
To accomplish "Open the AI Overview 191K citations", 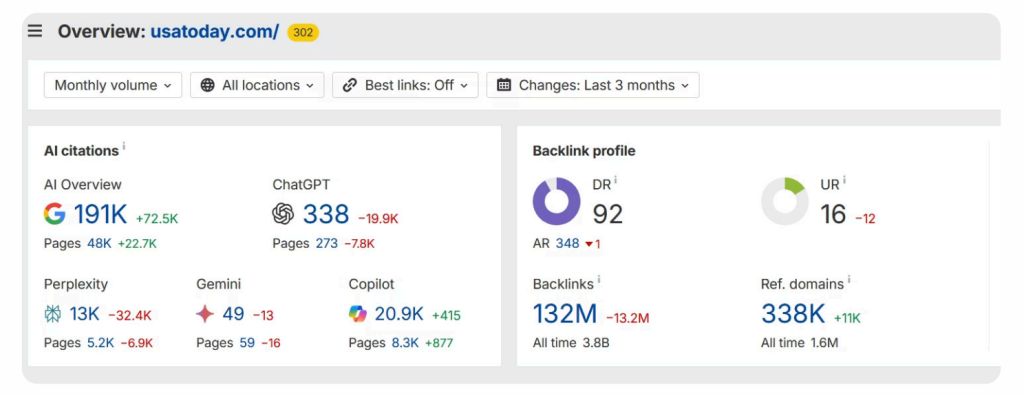I will 101,214.
